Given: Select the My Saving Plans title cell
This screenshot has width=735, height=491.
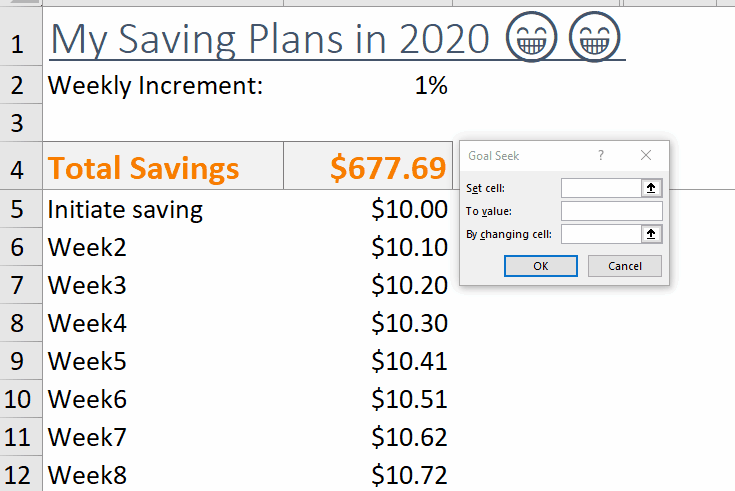Looking at the screenshot, I should tap(270, 39).
